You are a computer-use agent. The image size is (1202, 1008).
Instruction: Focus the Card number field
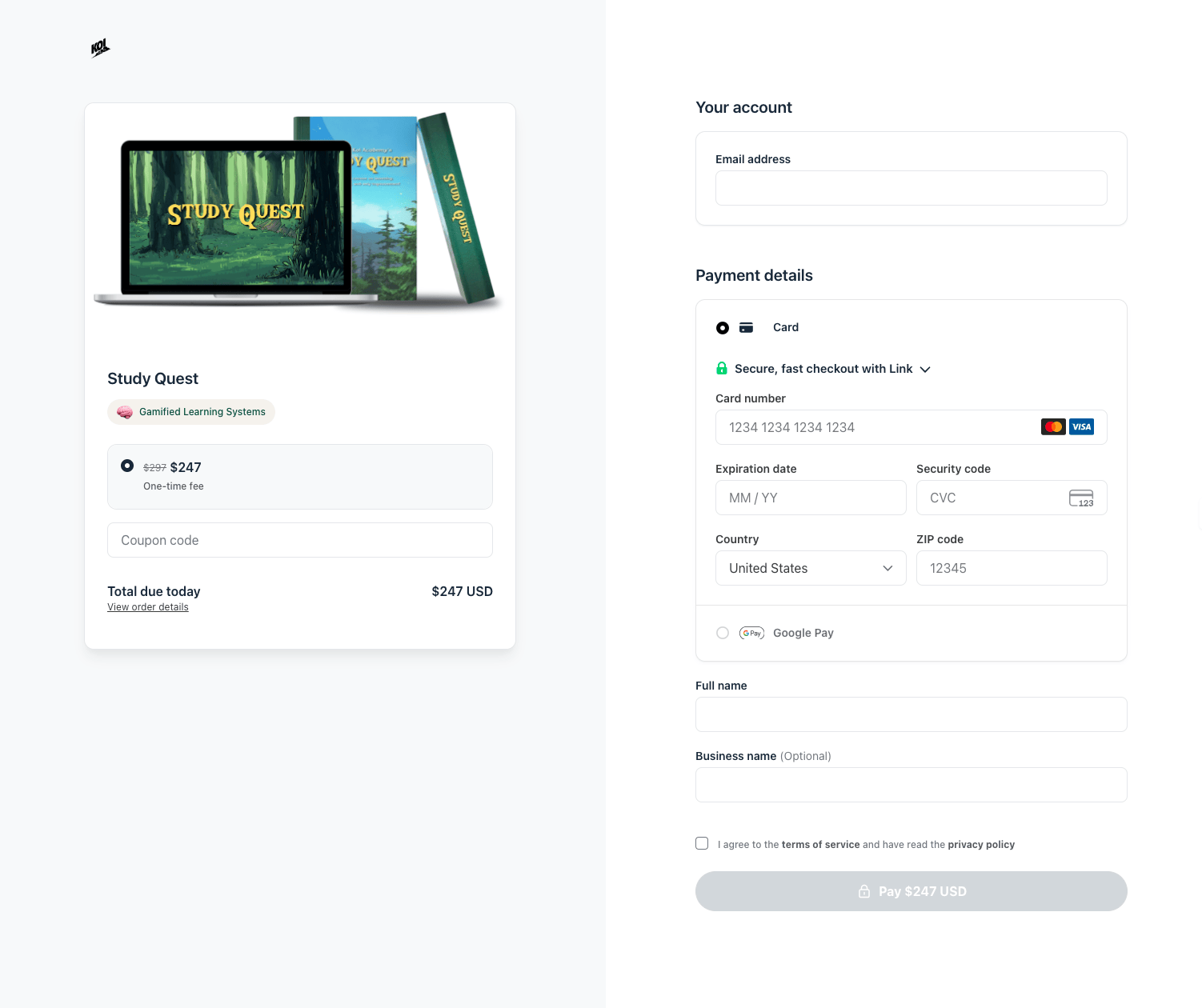[x=912, y=427]
